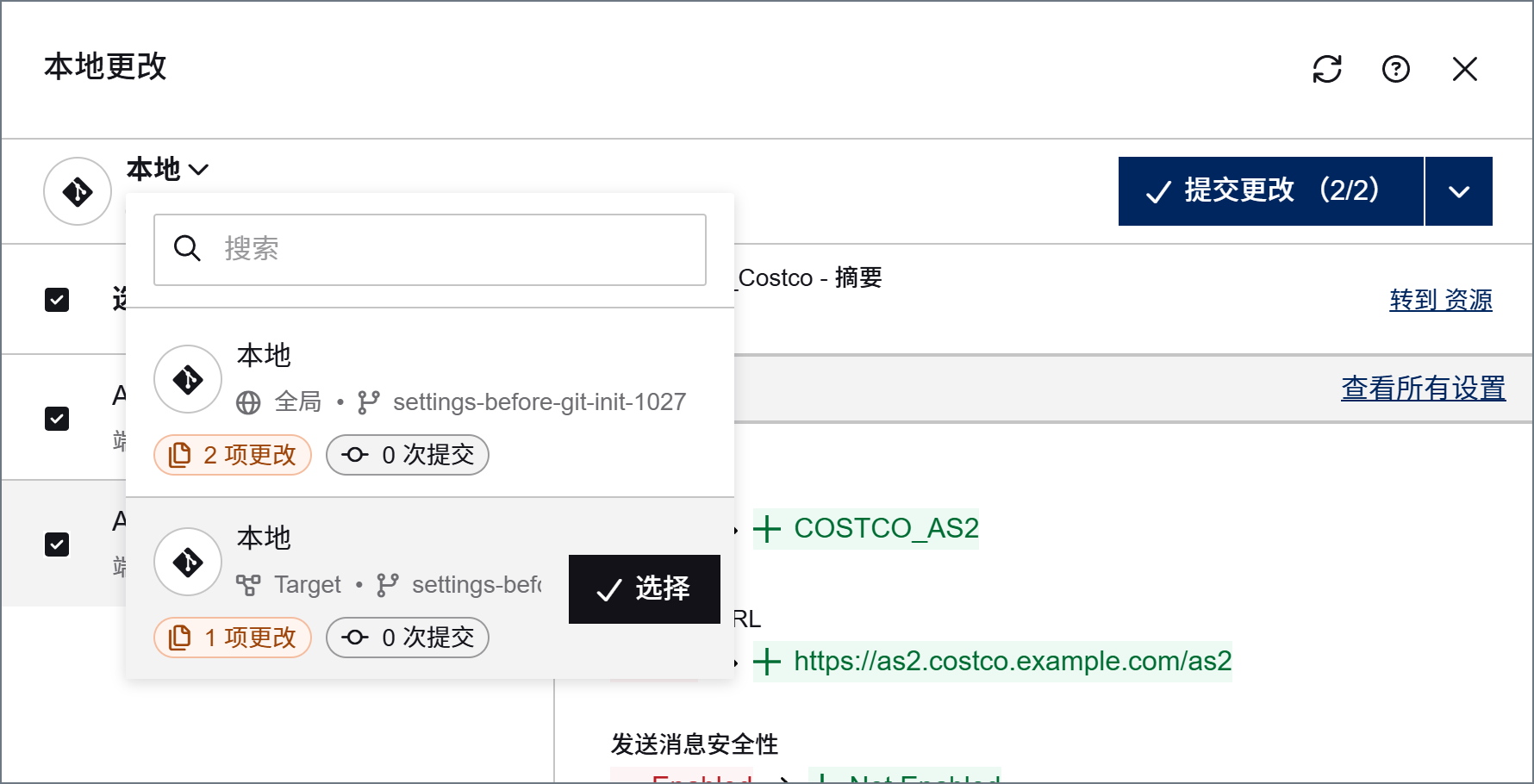Click branch icon in the Target entry
This screenshot has height=784, width=1534.
coord(388,585)
